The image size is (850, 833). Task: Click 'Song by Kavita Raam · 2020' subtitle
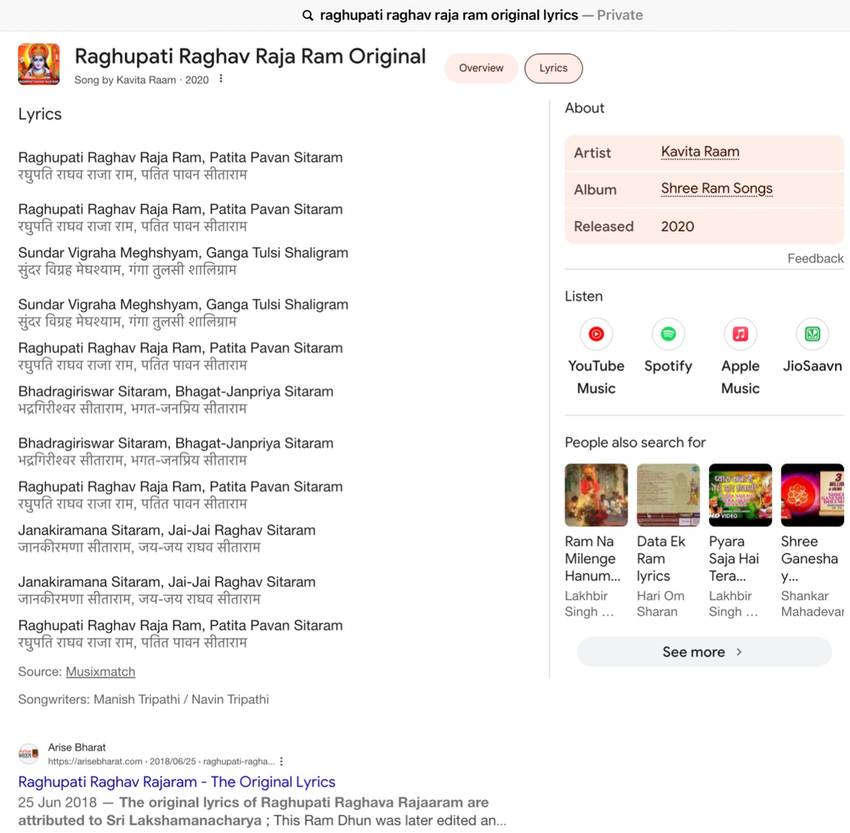(x=141, y=80)
